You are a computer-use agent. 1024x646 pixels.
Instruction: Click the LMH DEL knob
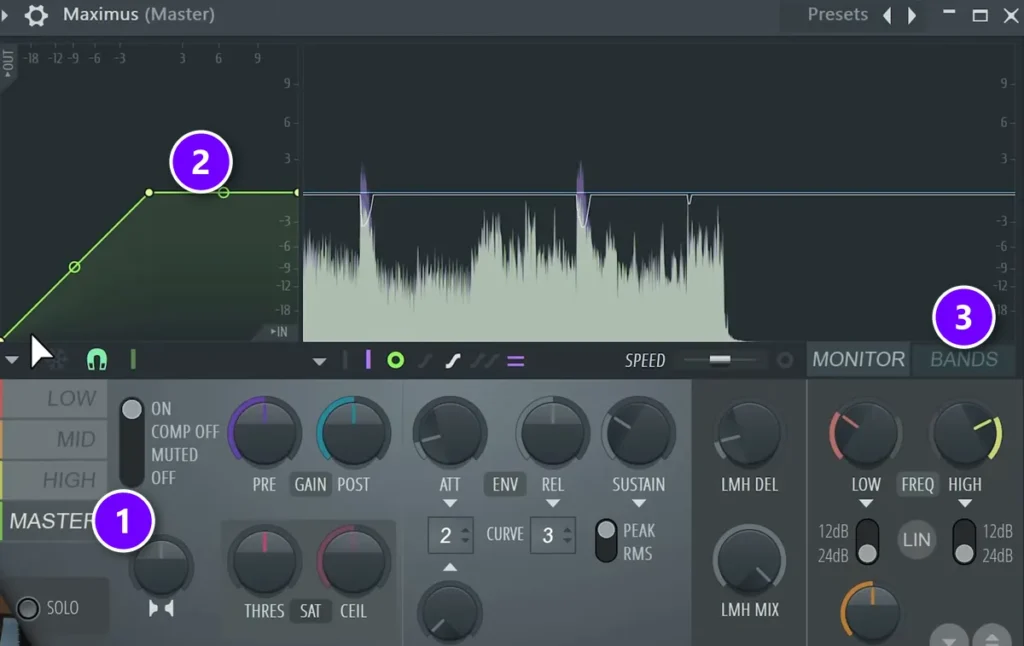(x=749, y=434)
